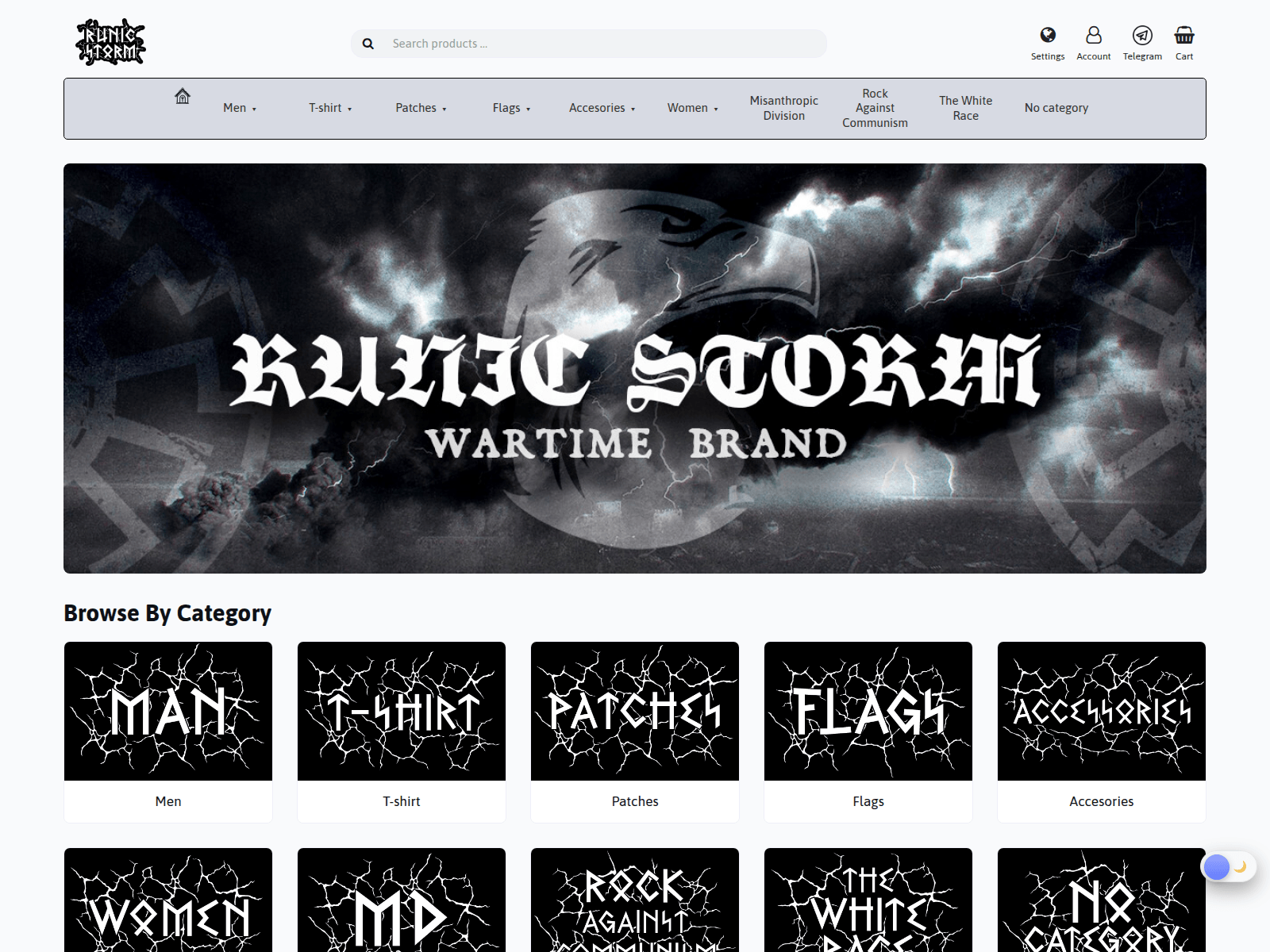Open the T-shirt category tile
Screen dimensions: 1270x952
click(402, 711)
